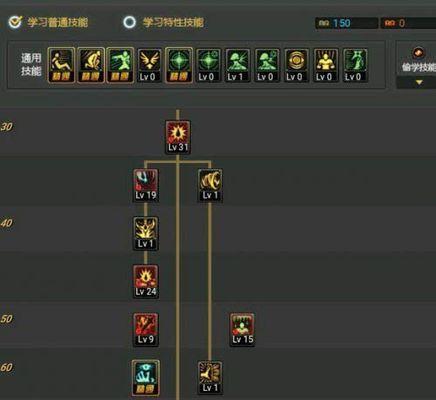This screenshot has height=400, width=436.
Task: Click the Lv 15 skill icon
Action: 242,329
